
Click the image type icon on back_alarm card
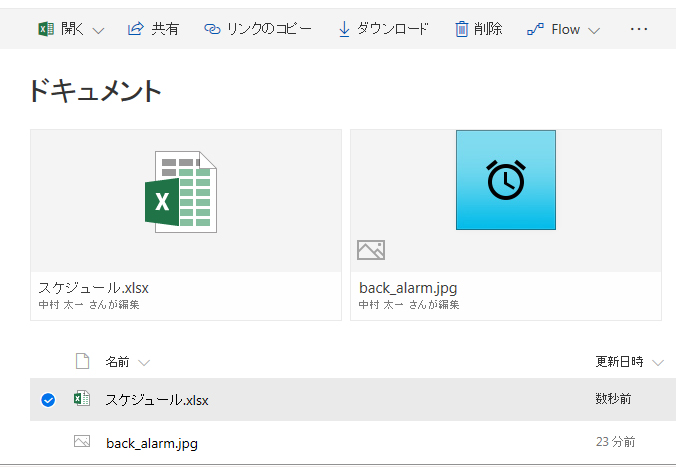click(371, 250)
